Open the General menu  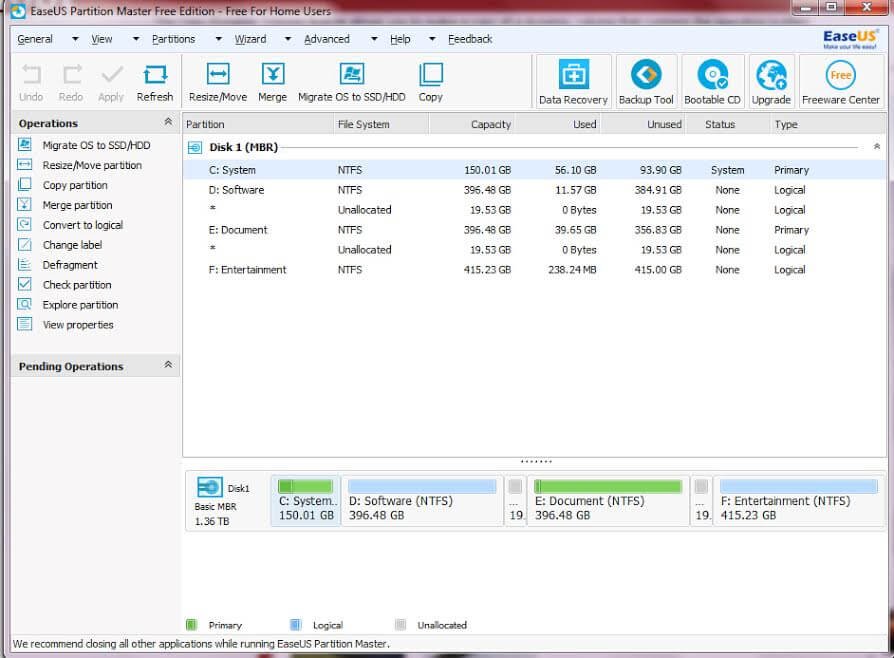[35, 39]
